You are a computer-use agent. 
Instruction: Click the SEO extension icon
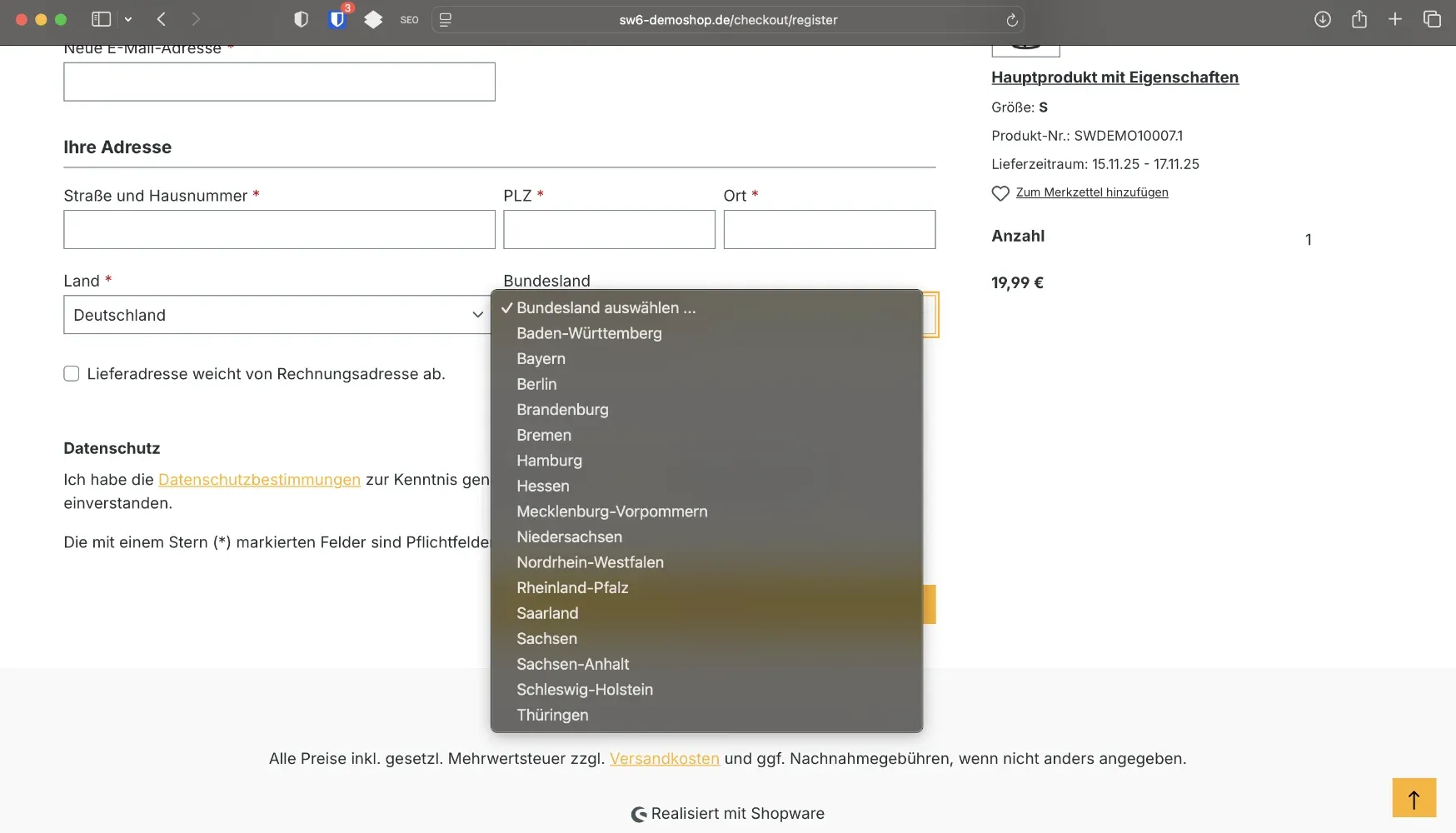pyautogui.click(x=408, y=19)
